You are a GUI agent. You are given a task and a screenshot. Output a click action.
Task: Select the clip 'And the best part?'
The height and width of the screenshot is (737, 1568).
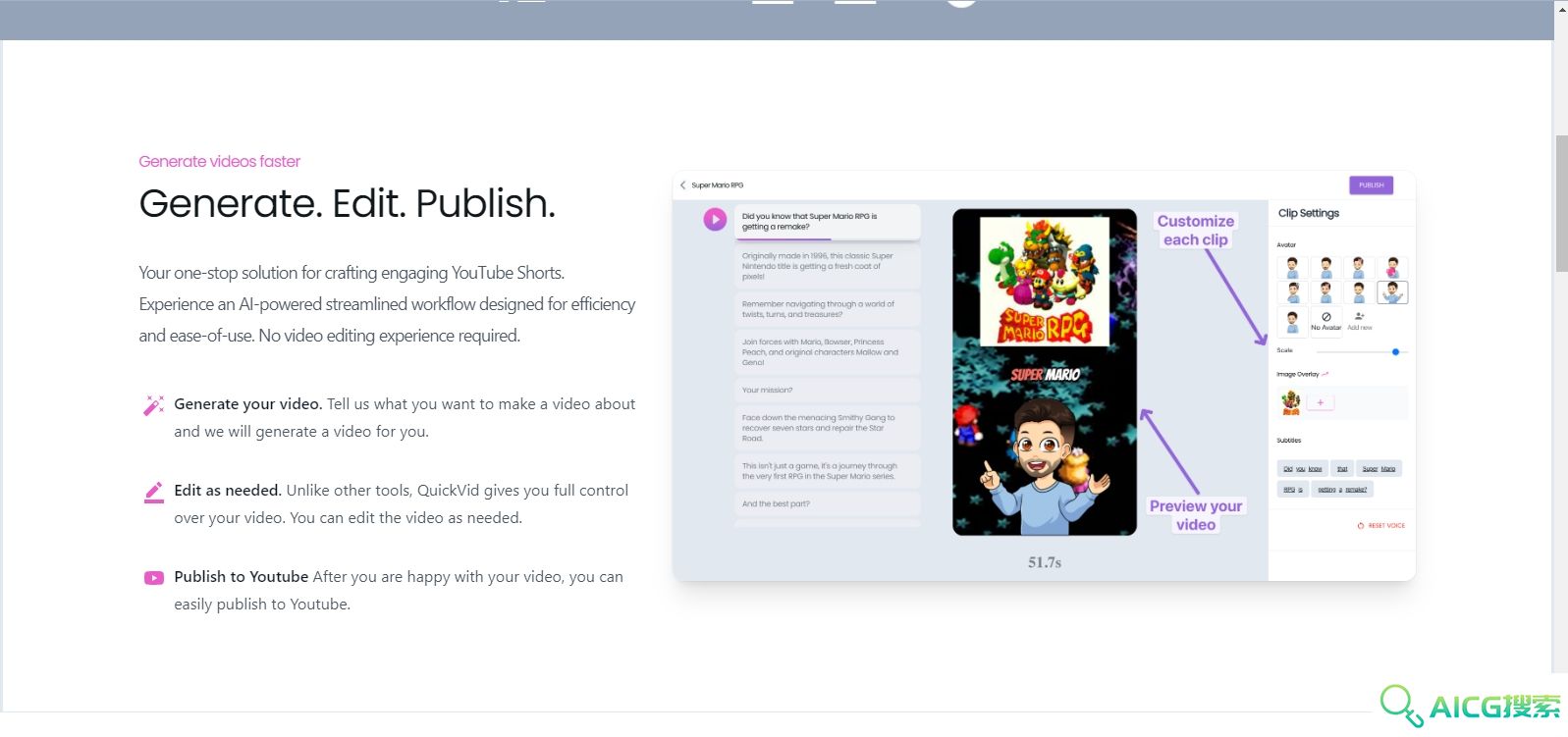pos(828,503)
